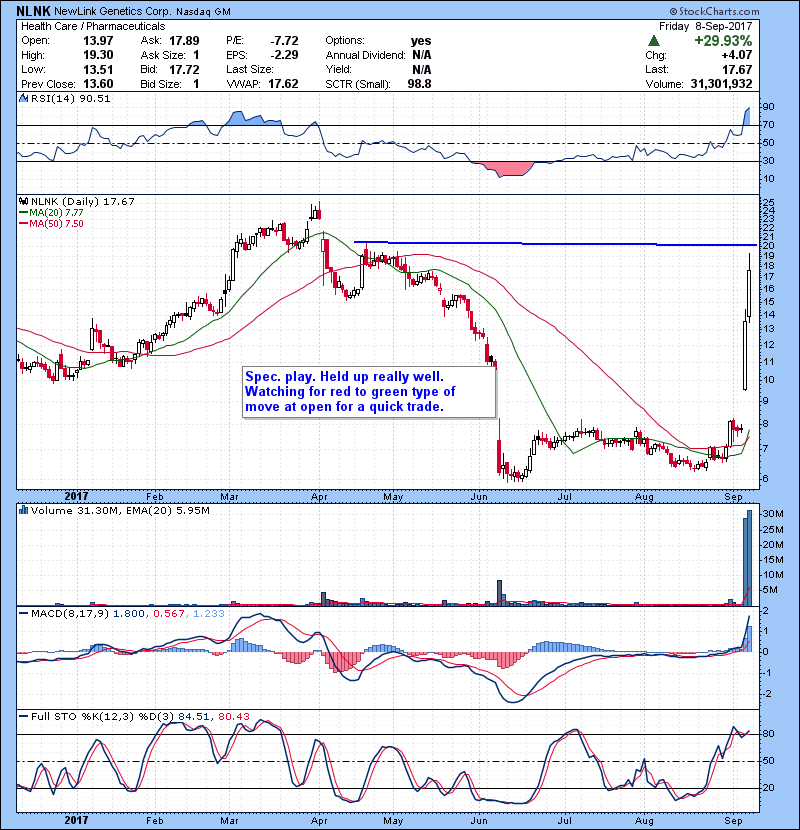Viewport: 800px width, 830px height.
Task: Click the percent change +29.93%
Action: point(723,40)
